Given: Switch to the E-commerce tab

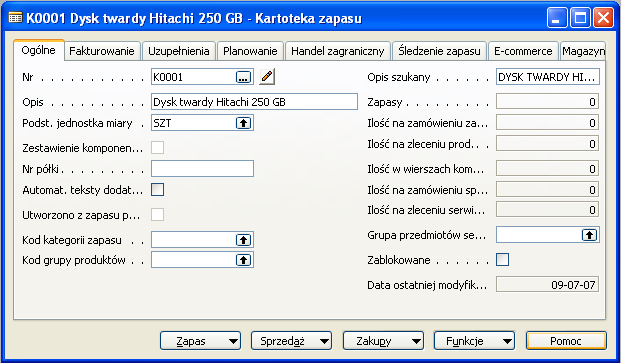Looking at the screenshot, I should pos(523,51).
